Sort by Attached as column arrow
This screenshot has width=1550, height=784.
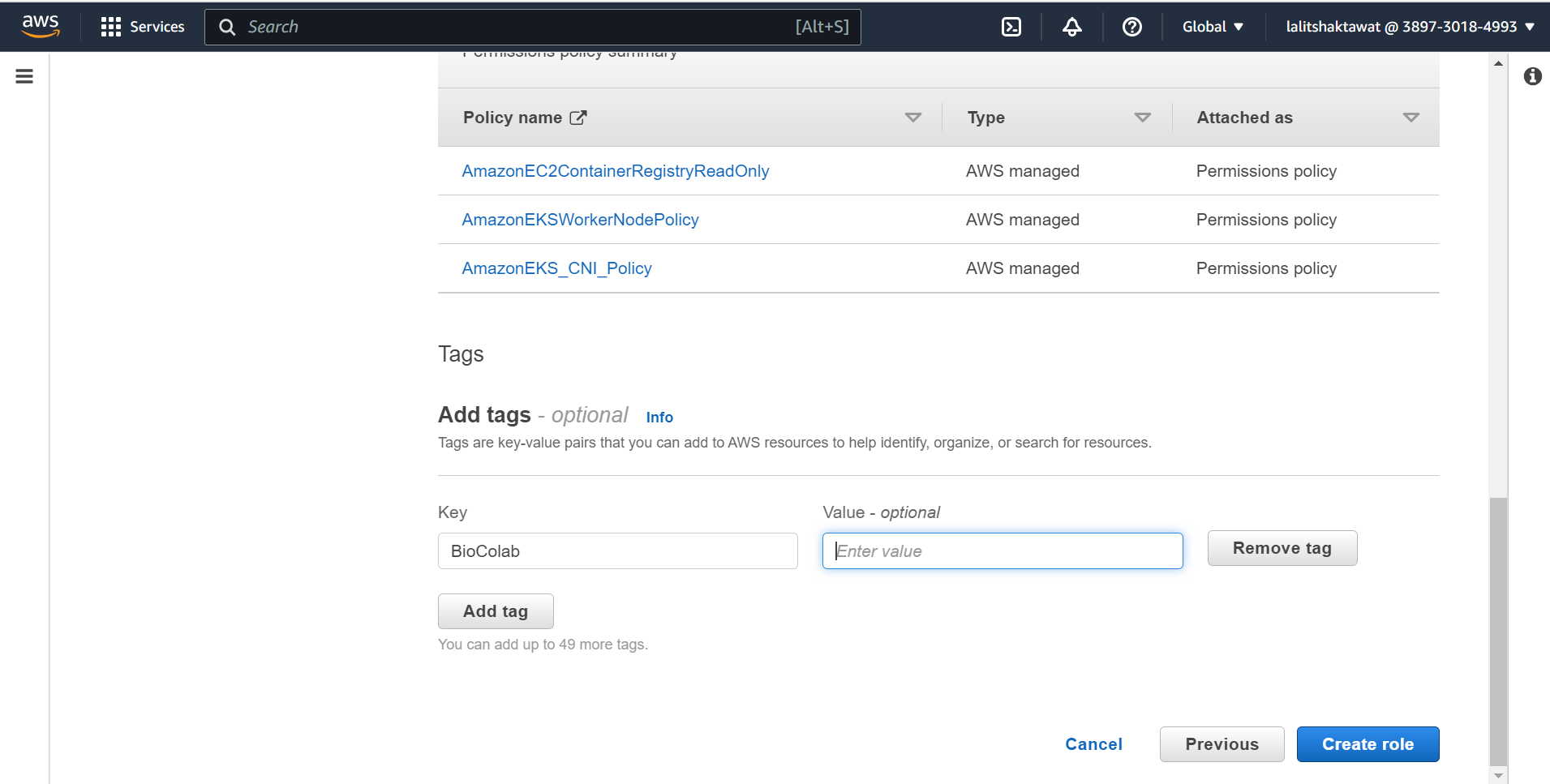coord(1411,118)
